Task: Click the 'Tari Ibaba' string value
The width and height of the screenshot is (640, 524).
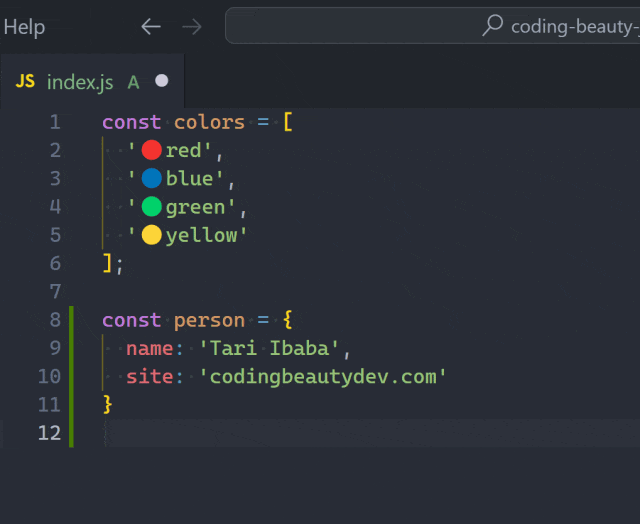Action: pyautogui.click(x=269, y=348)
